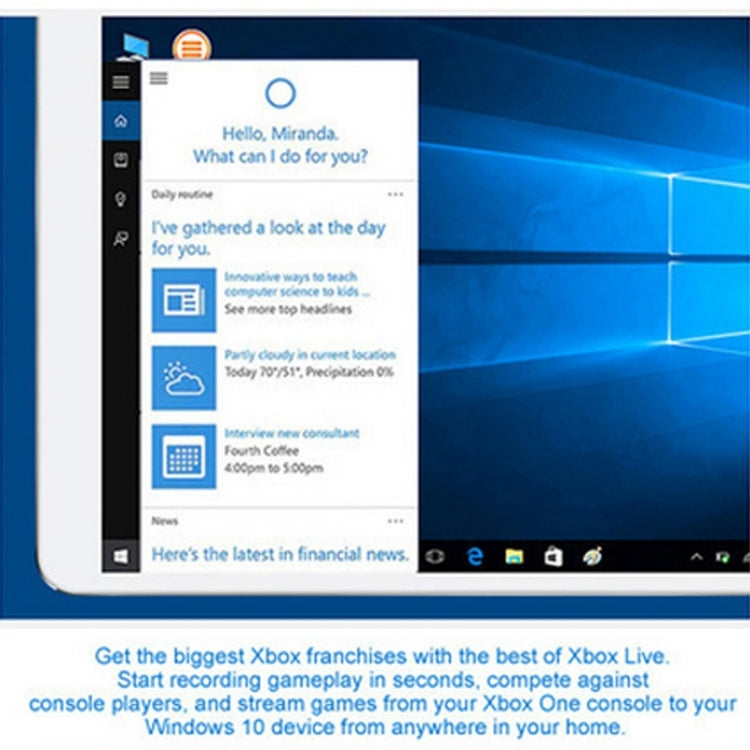Click the 'Fourth Coffee' location text
750x750 pixels.
[262, 451]
